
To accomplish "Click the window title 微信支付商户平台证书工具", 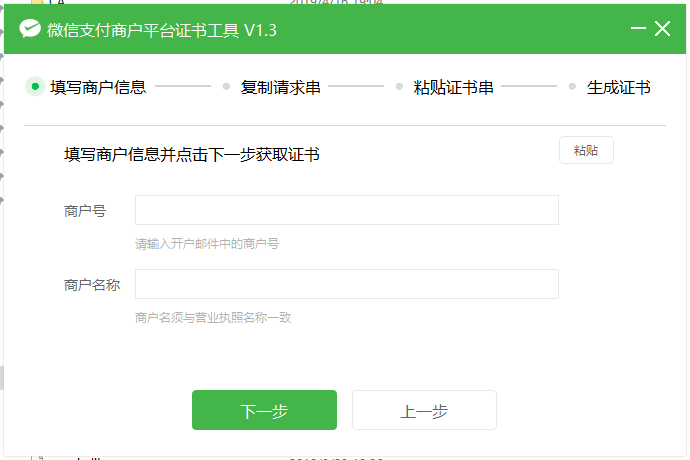I will (143, 30).
